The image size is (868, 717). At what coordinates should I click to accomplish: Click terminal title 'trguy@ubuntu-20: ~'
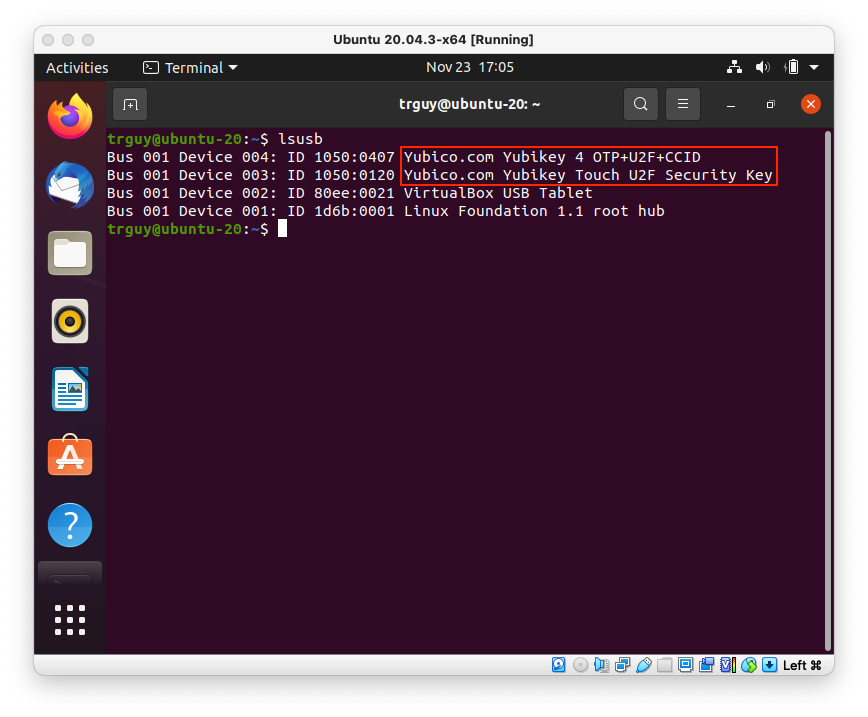point(469,104)
